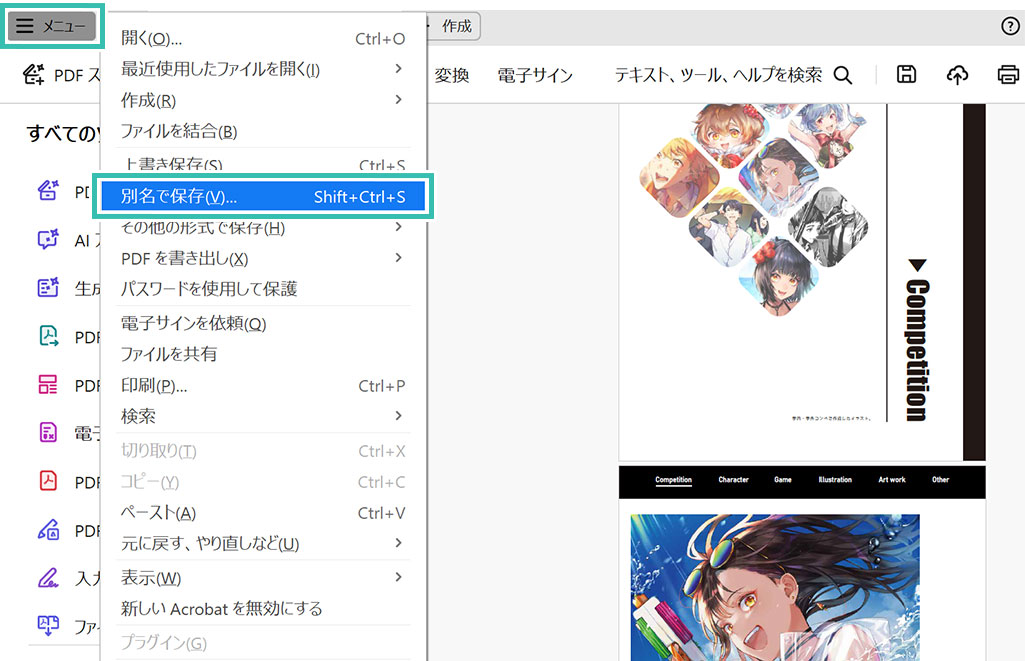
Task: Choose 印刷 from the menu
Action: click(x=154, y=386)
